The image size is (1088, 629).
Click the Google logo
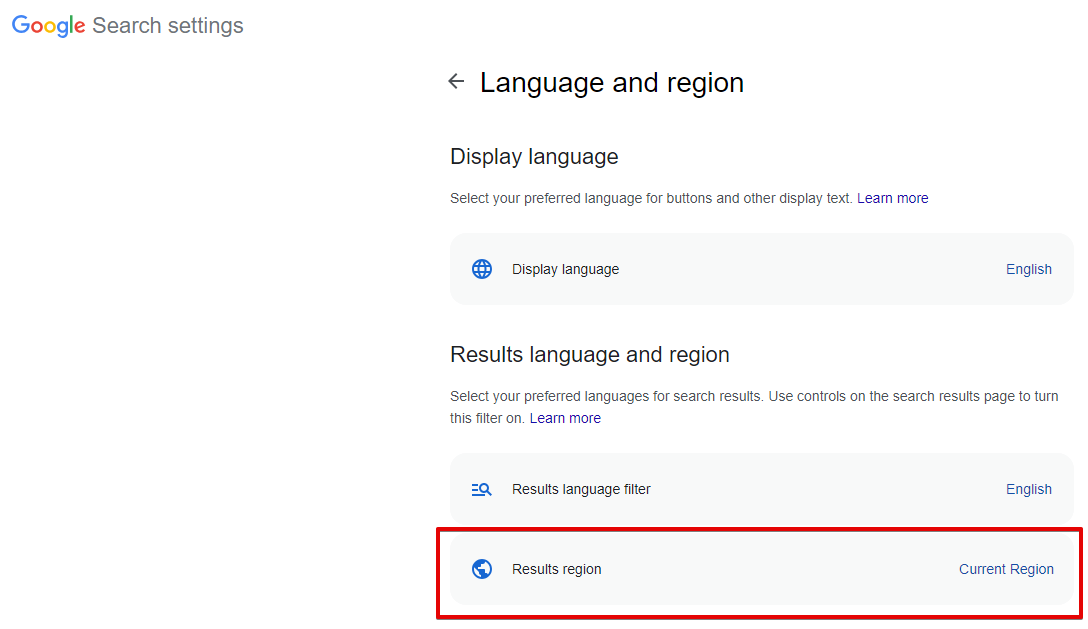click(47, 25)
